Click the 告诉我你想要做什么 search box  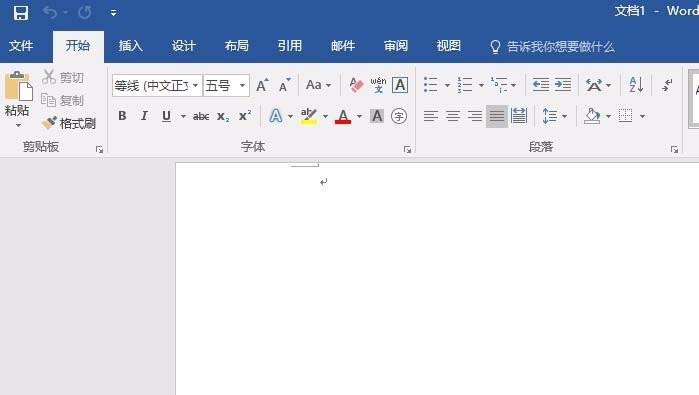coord(553,46)
